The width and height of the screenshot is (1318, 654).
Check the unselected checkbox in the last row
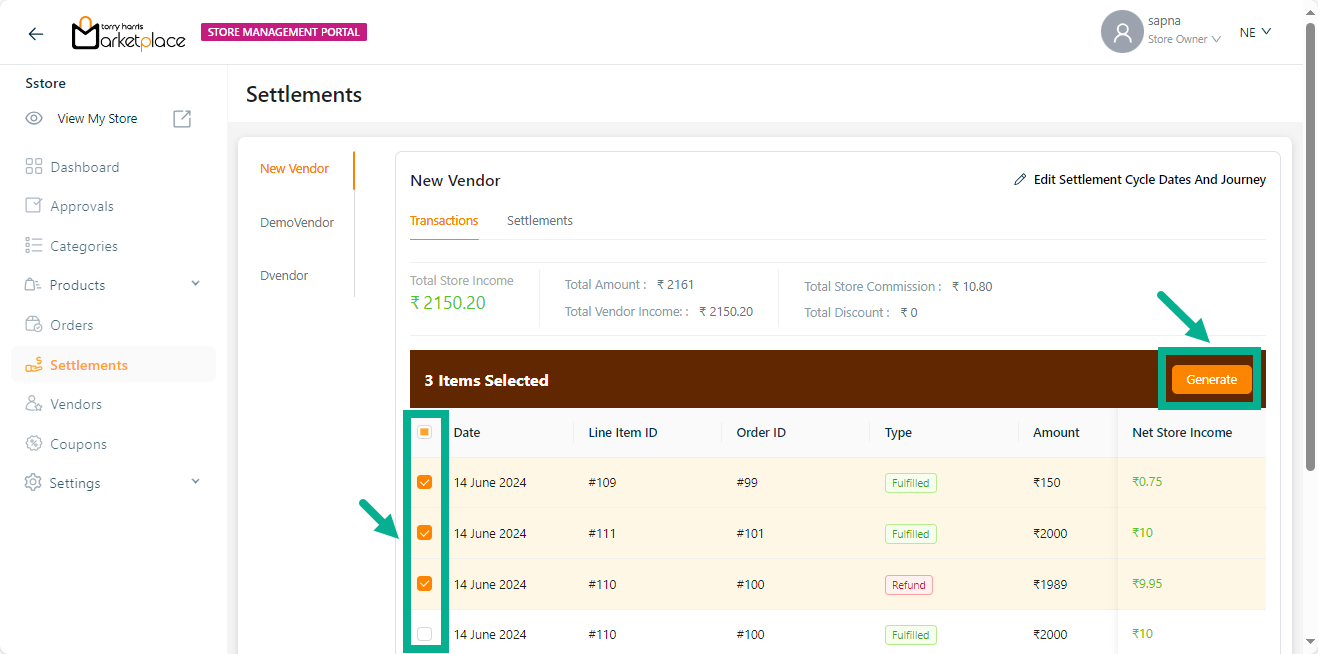(x=424, y=634)
